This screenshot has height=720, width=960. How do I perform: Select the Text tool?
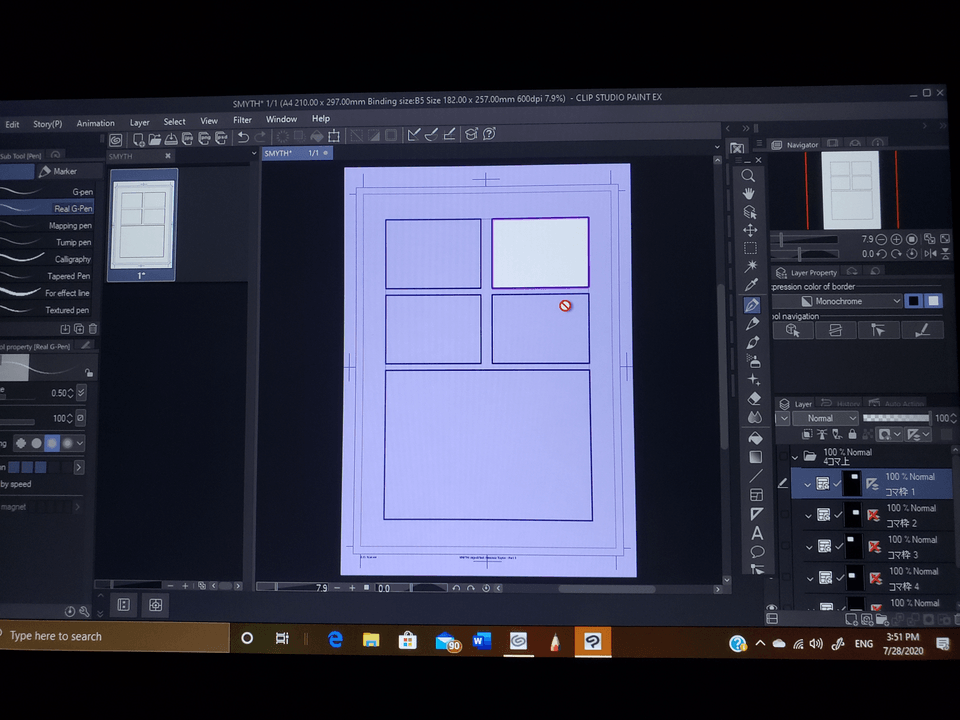(x=757, y=533)
